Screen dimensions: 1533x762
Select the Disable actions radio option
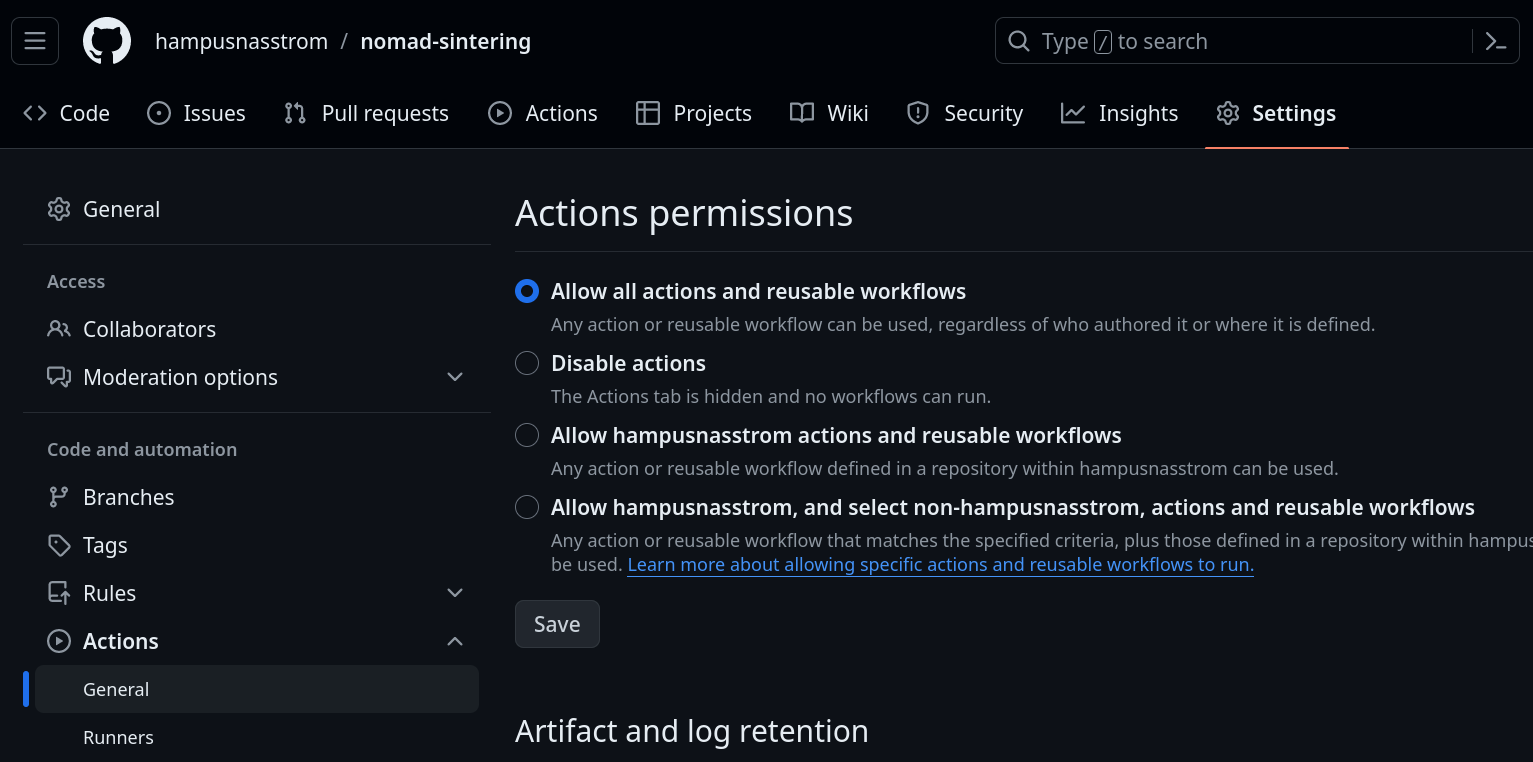tap(527, 363)
